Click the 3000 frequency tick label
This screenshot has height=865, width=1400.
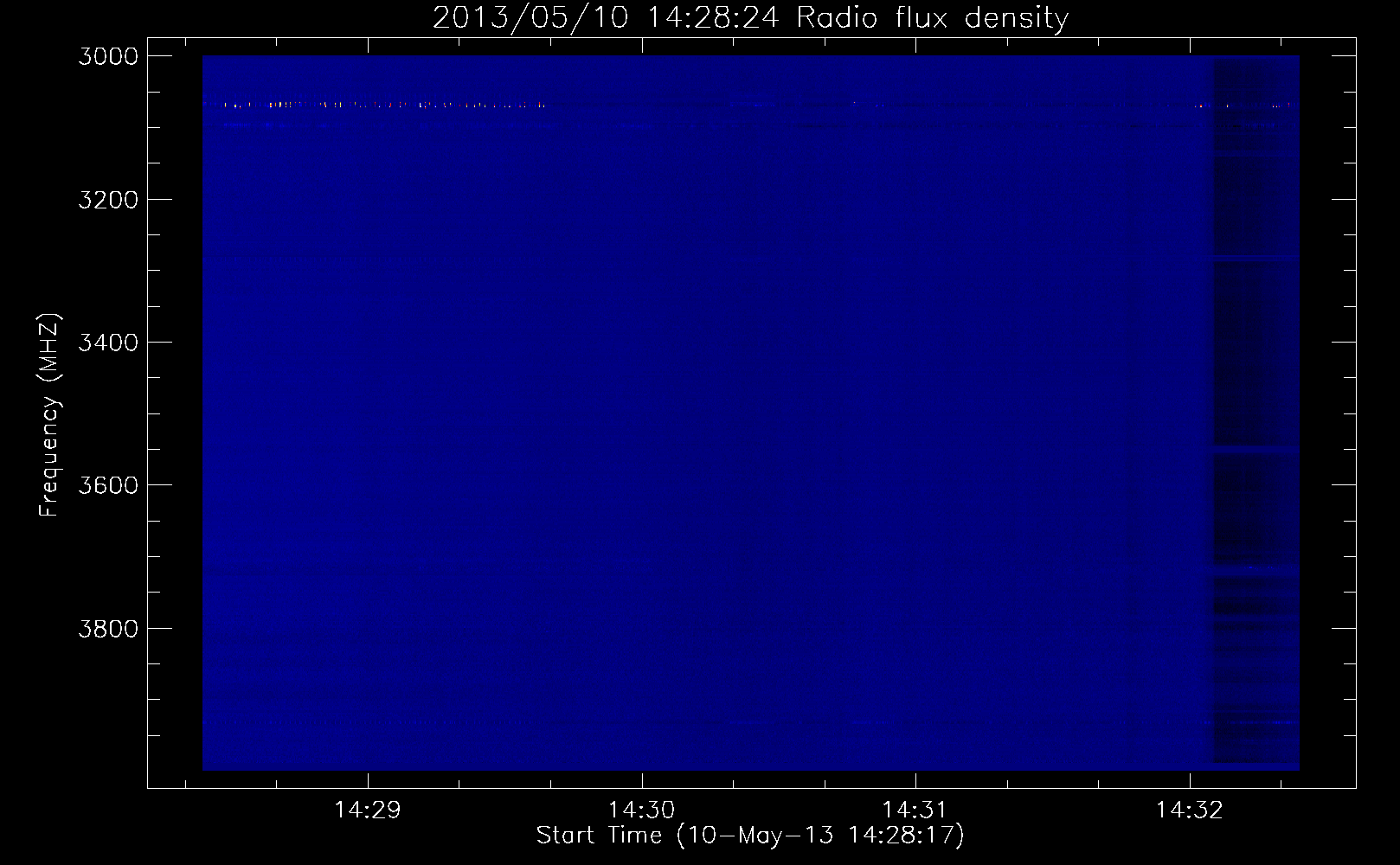108,56
